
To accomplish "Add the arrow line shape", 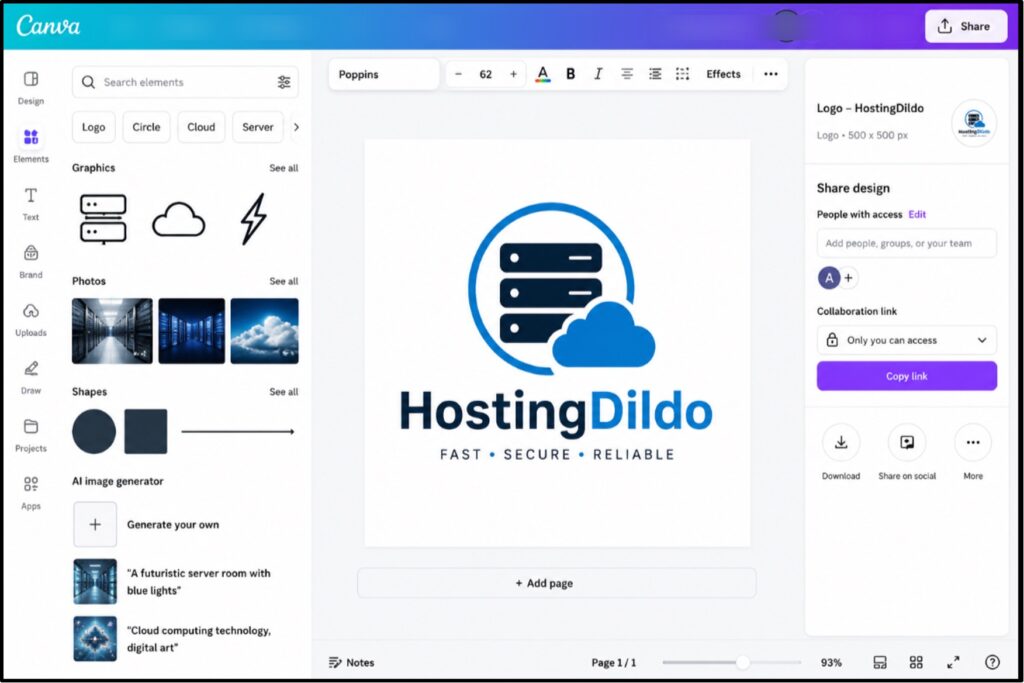I will (x=238, y=432).
